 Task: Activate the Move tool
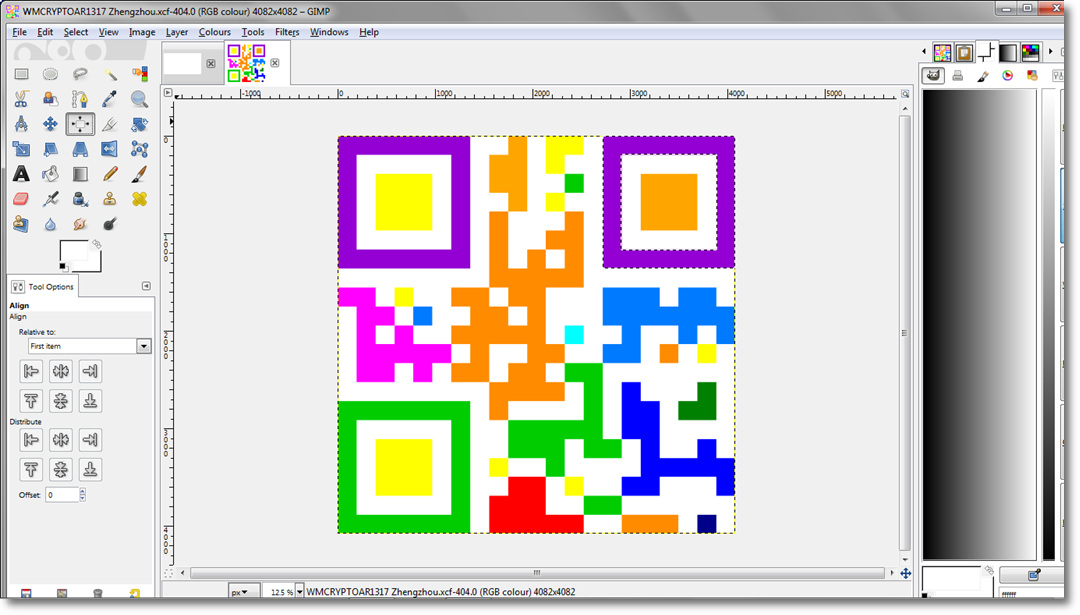(50, 124)
